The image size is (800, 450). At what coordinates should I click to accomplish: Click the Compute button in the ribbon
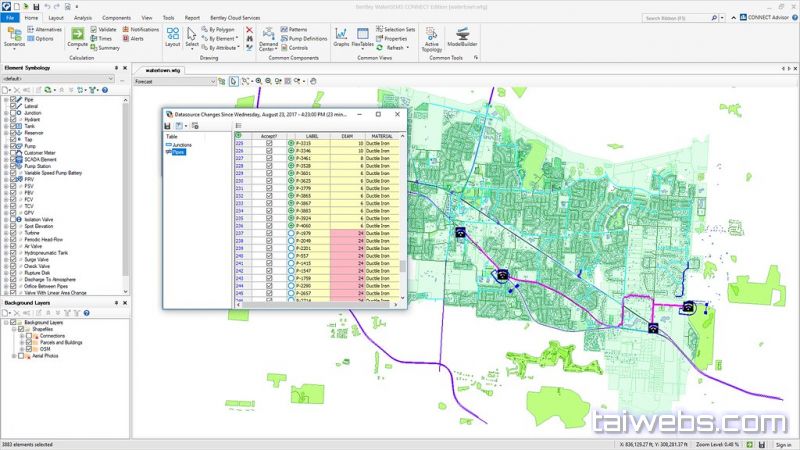pos(77,39)
